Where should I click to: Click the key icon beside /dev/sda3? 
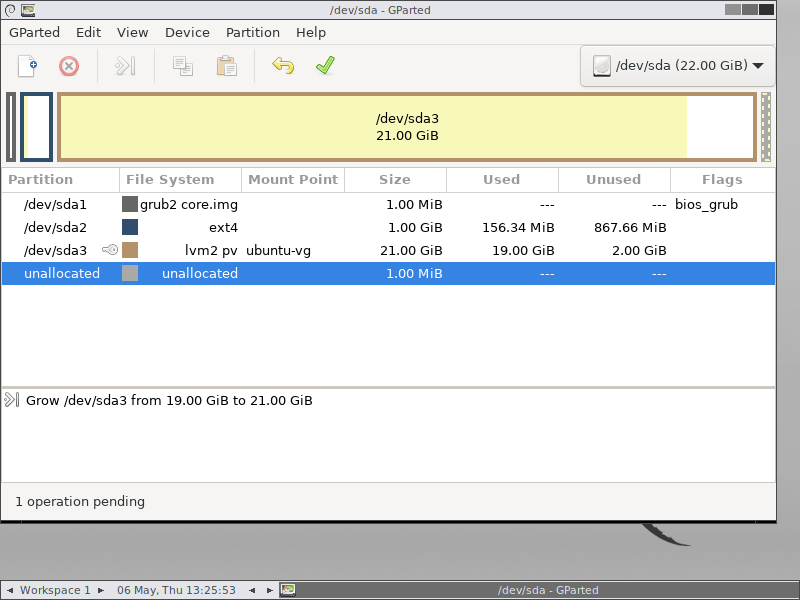[109, 250]
